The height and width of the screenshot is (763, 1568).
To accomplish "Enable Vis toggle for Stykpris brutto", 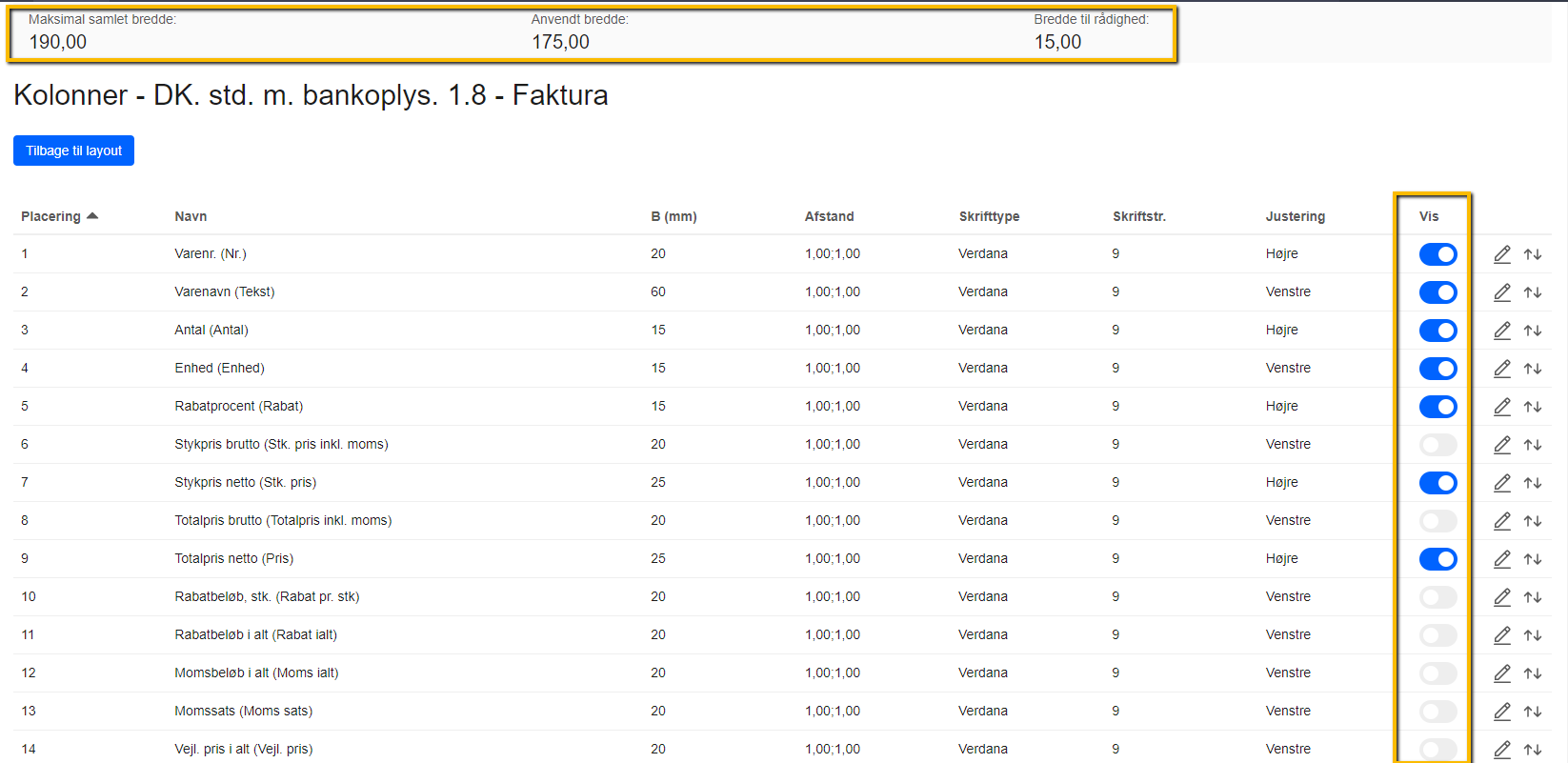I will click(1437, 445).
